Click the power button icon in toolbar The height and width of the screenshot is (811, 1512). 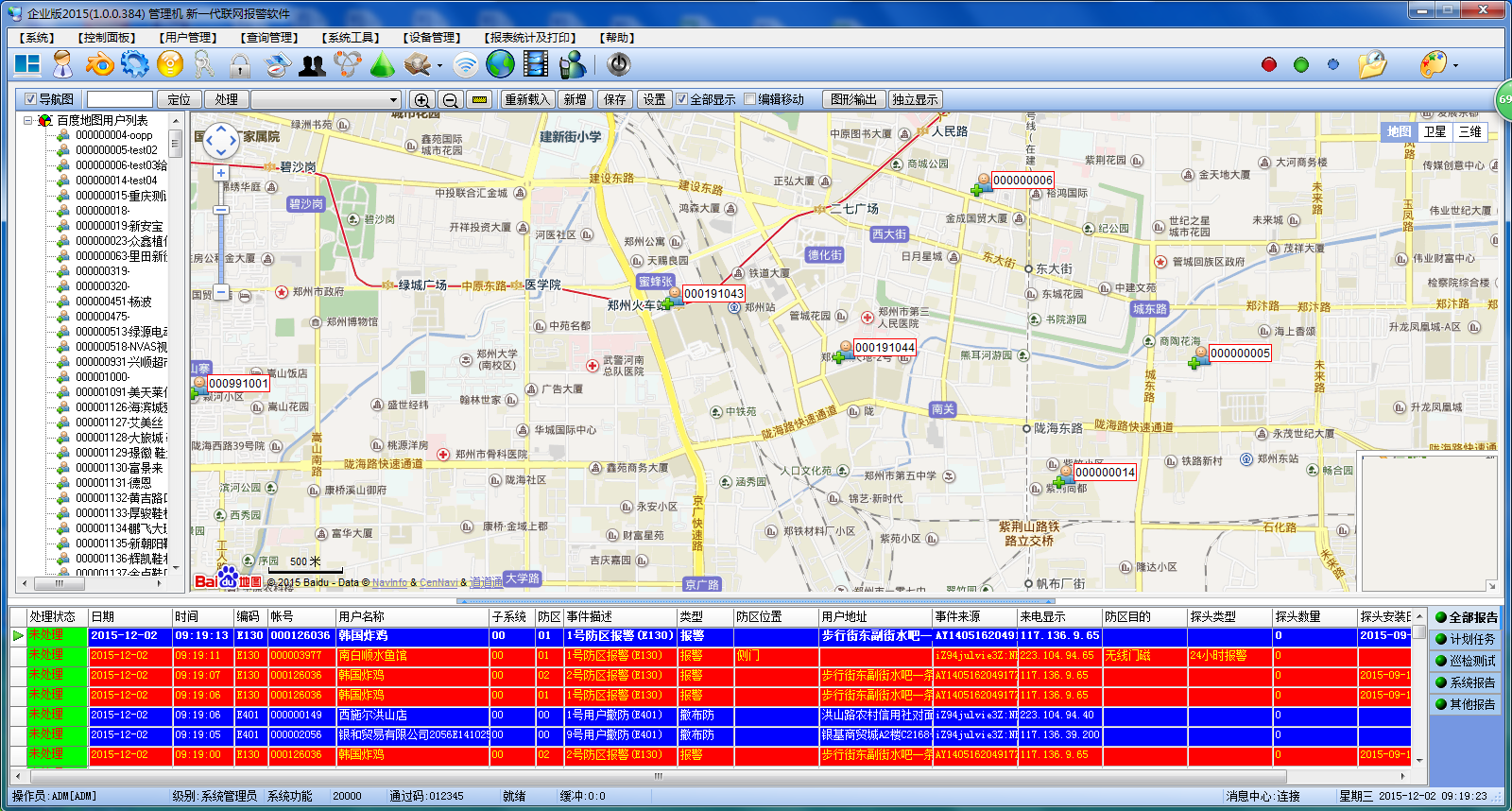[x=618, y=64]
